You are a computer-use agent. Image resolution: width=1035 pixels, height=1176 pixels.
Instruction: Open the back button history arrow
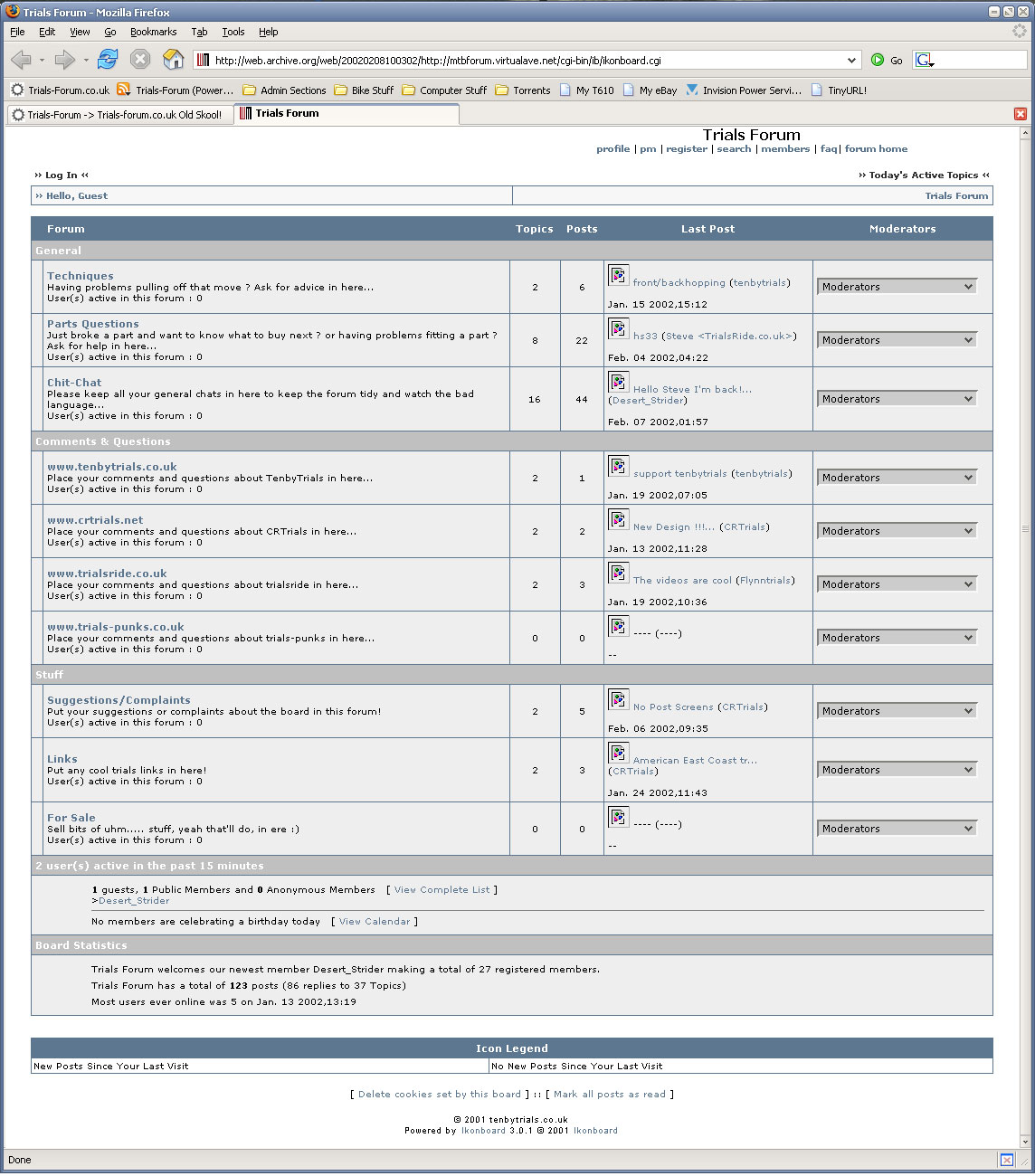click(x=42, y=61)
